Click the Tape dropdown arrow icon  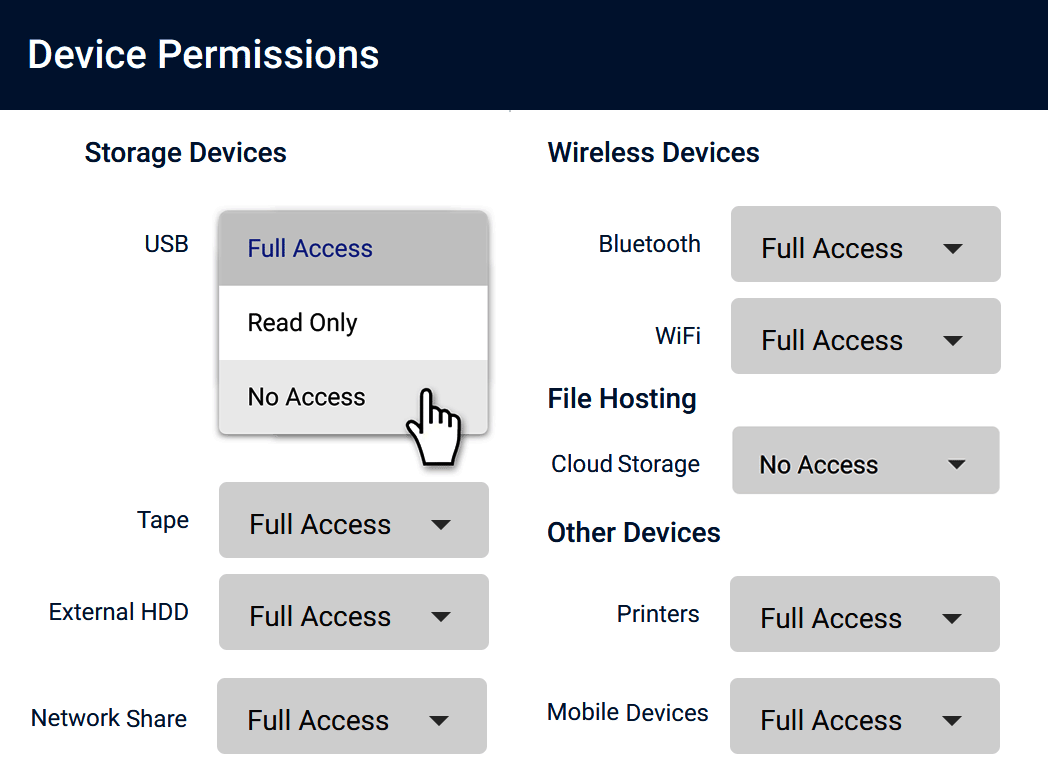click(x=440, y=525)
